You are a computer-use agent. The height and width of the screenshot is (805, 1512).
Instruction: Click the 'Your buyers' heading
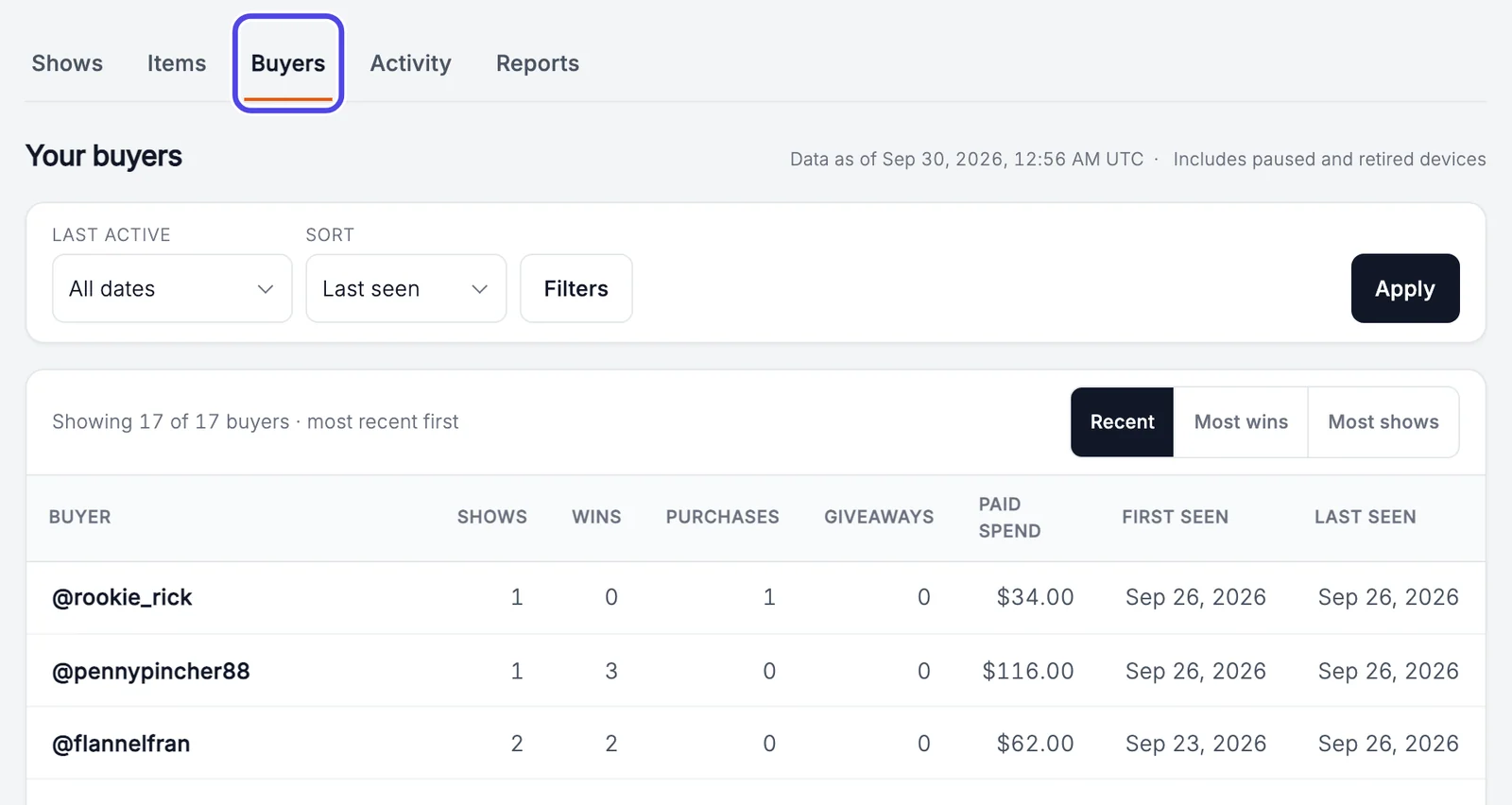pos(104,156)
